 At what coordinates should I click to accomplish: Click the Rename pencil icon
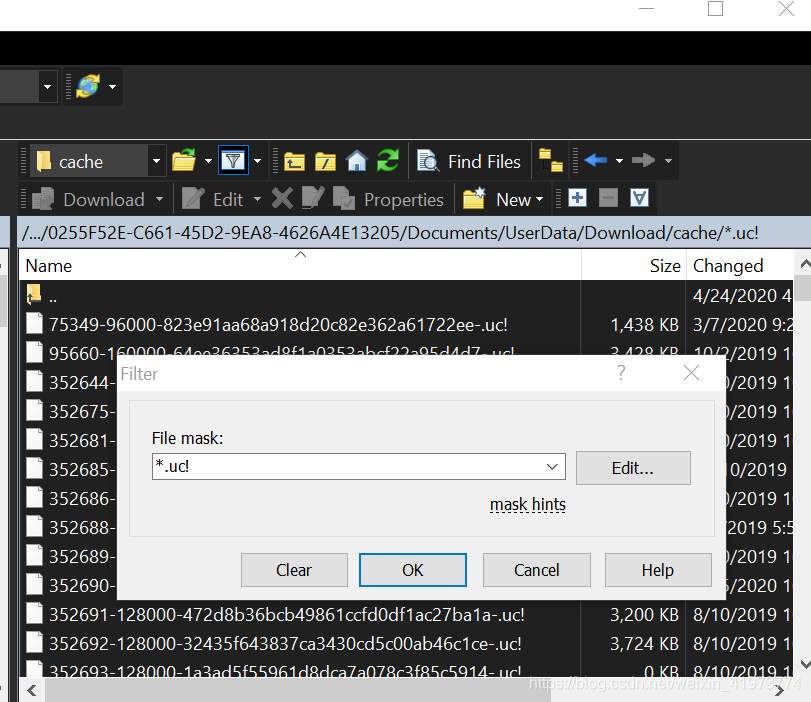[x=312, y=199]
